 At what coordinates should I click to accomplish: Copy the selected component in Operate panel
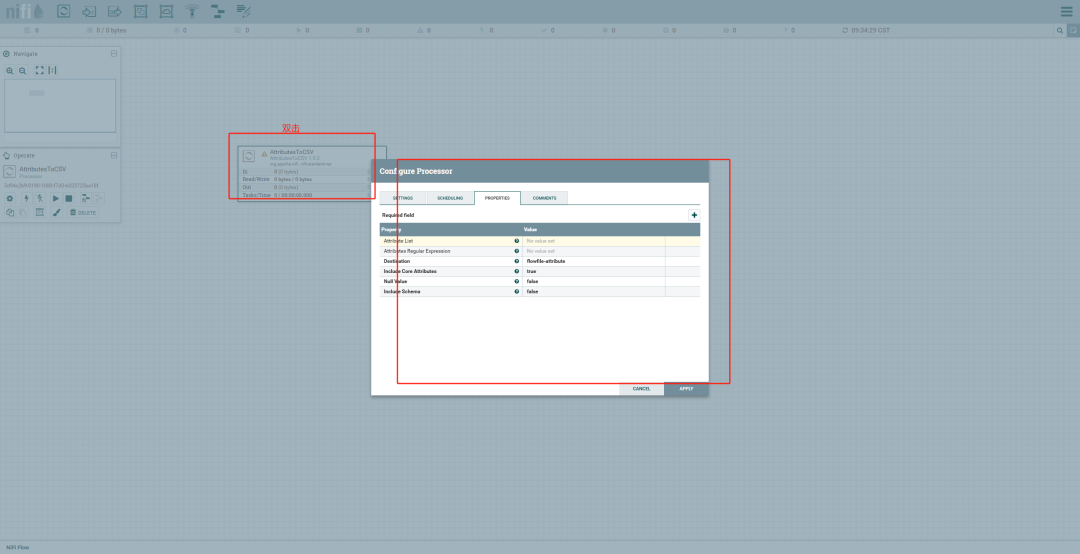10,212
